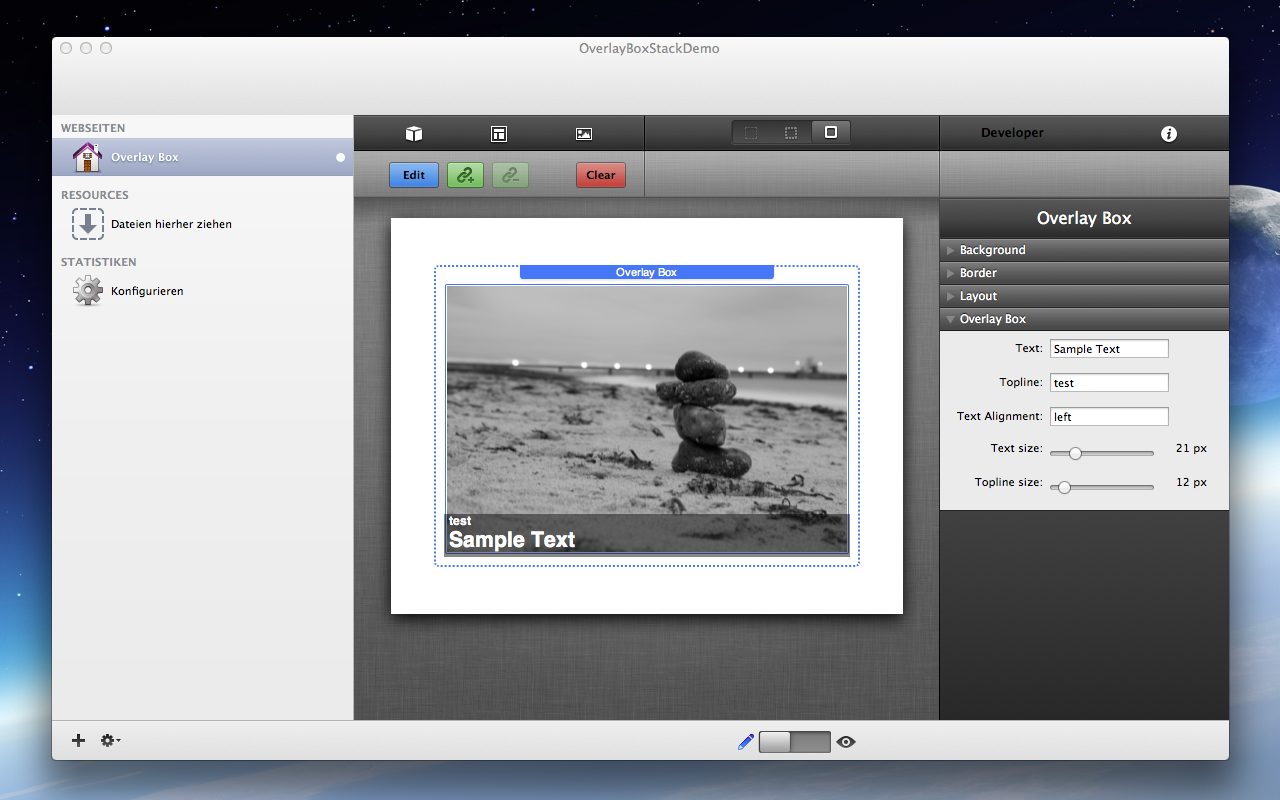Click the drop files arrow icon
The image size is (1280, 800).
[88, 224]
